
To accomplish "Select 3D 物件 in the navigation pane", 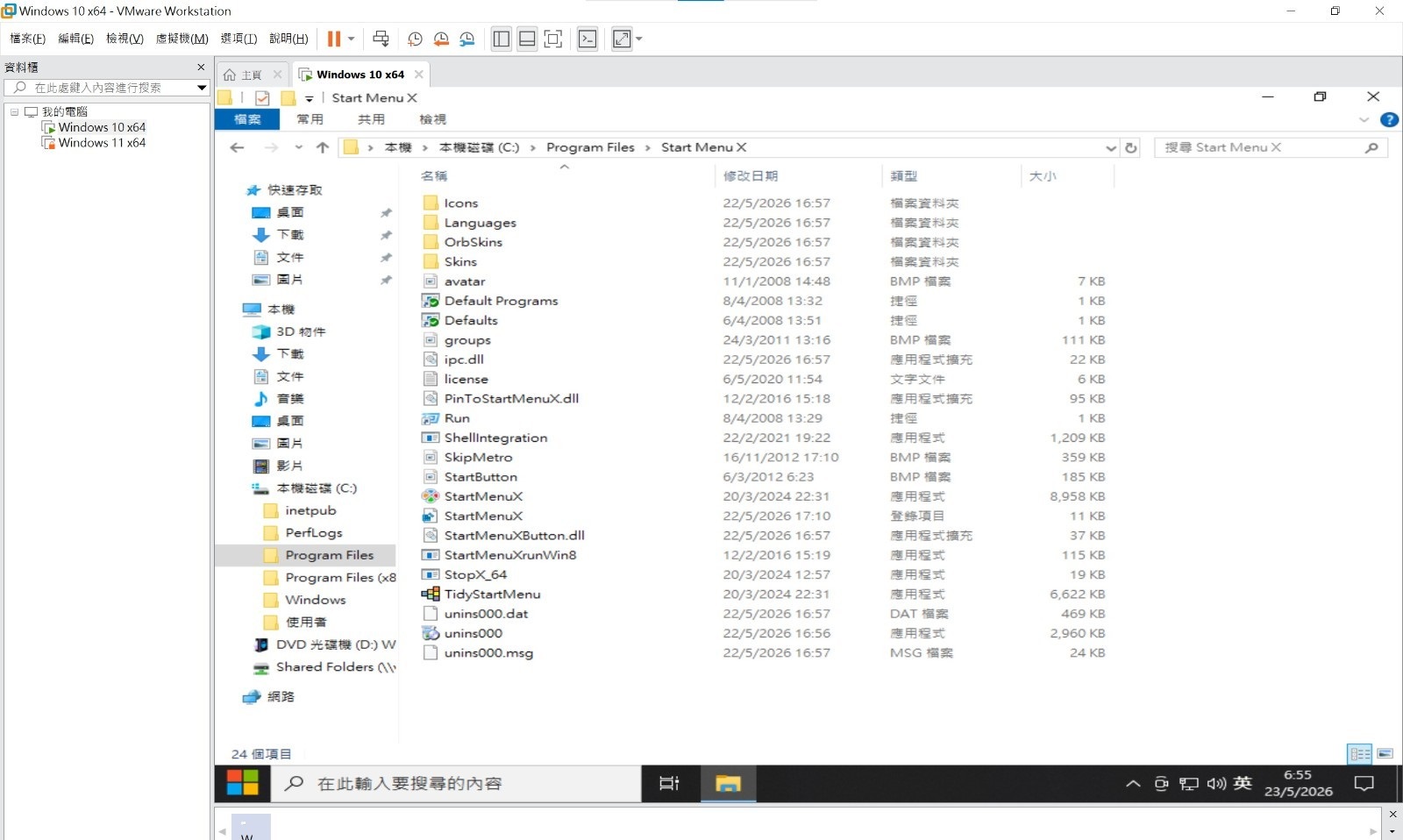I will point(301,332).
